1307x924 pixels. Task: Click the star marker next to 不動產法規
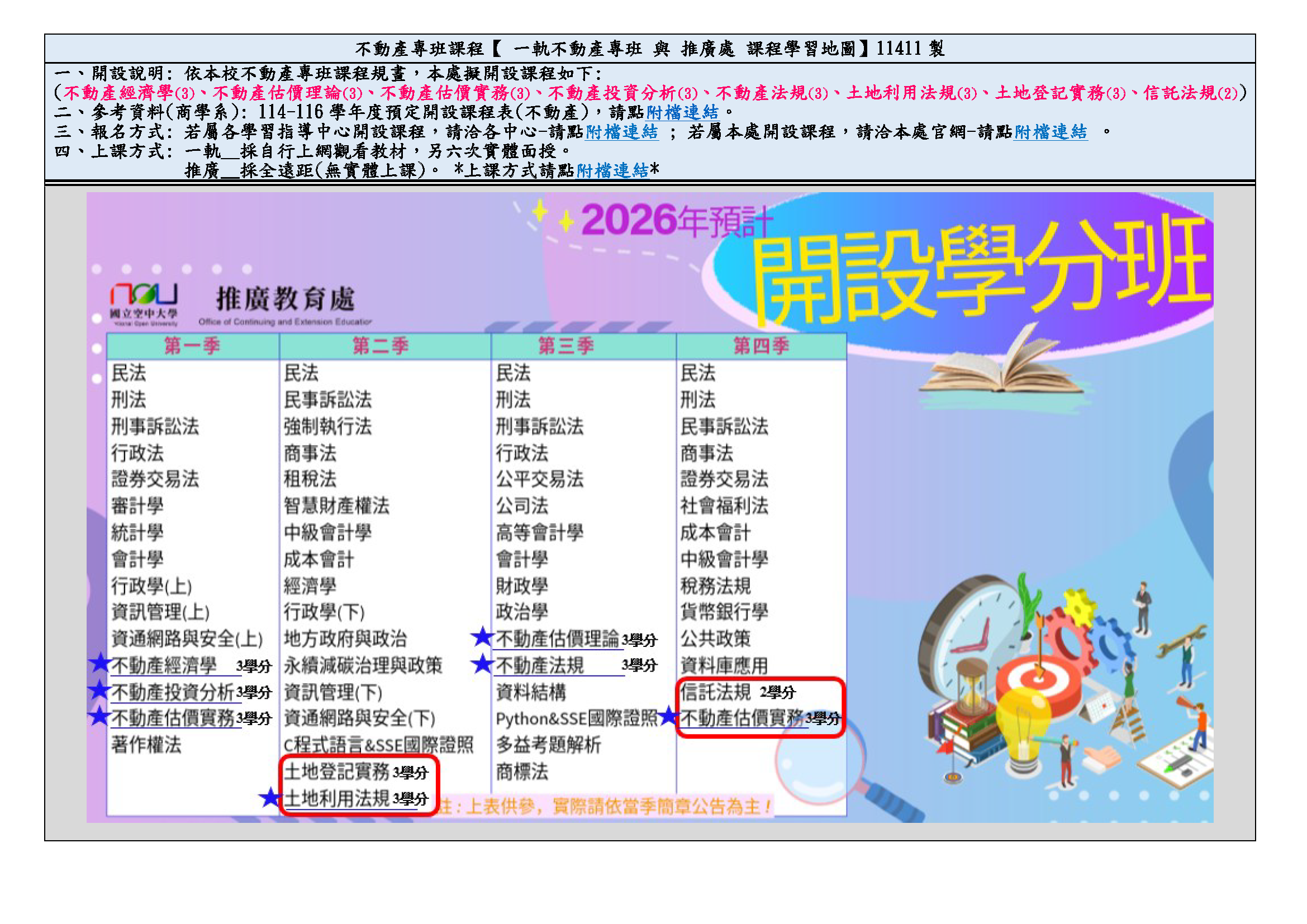coord(483,666)
